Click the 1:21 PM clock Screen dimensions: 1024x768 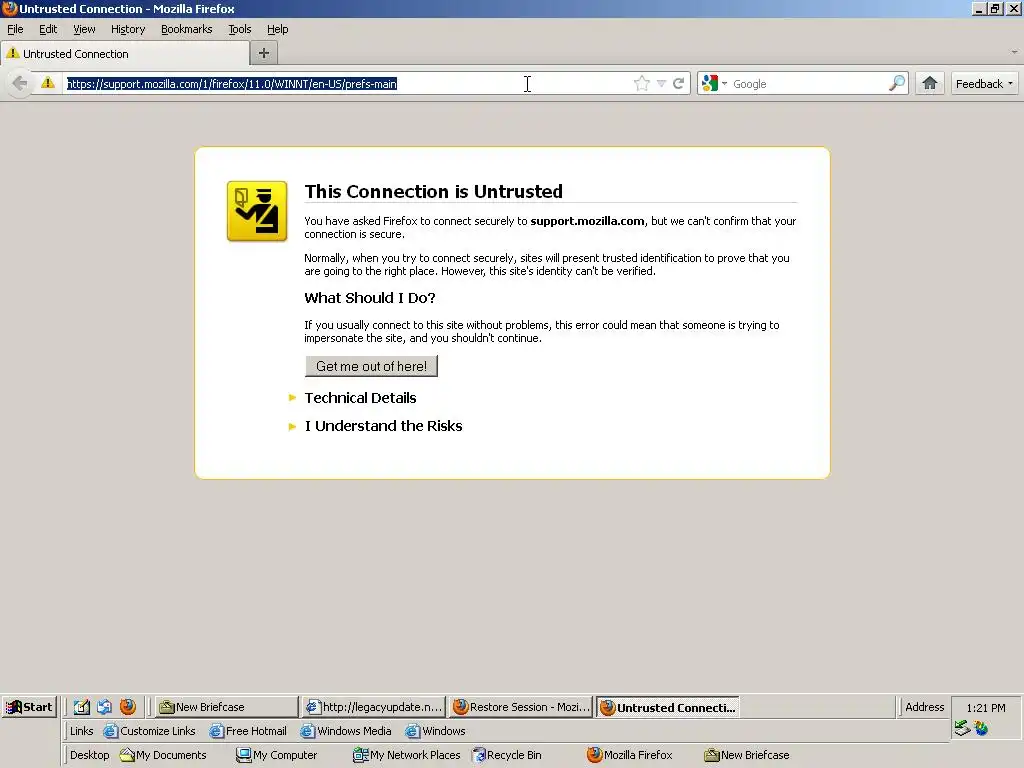click(x=985, y=708)
